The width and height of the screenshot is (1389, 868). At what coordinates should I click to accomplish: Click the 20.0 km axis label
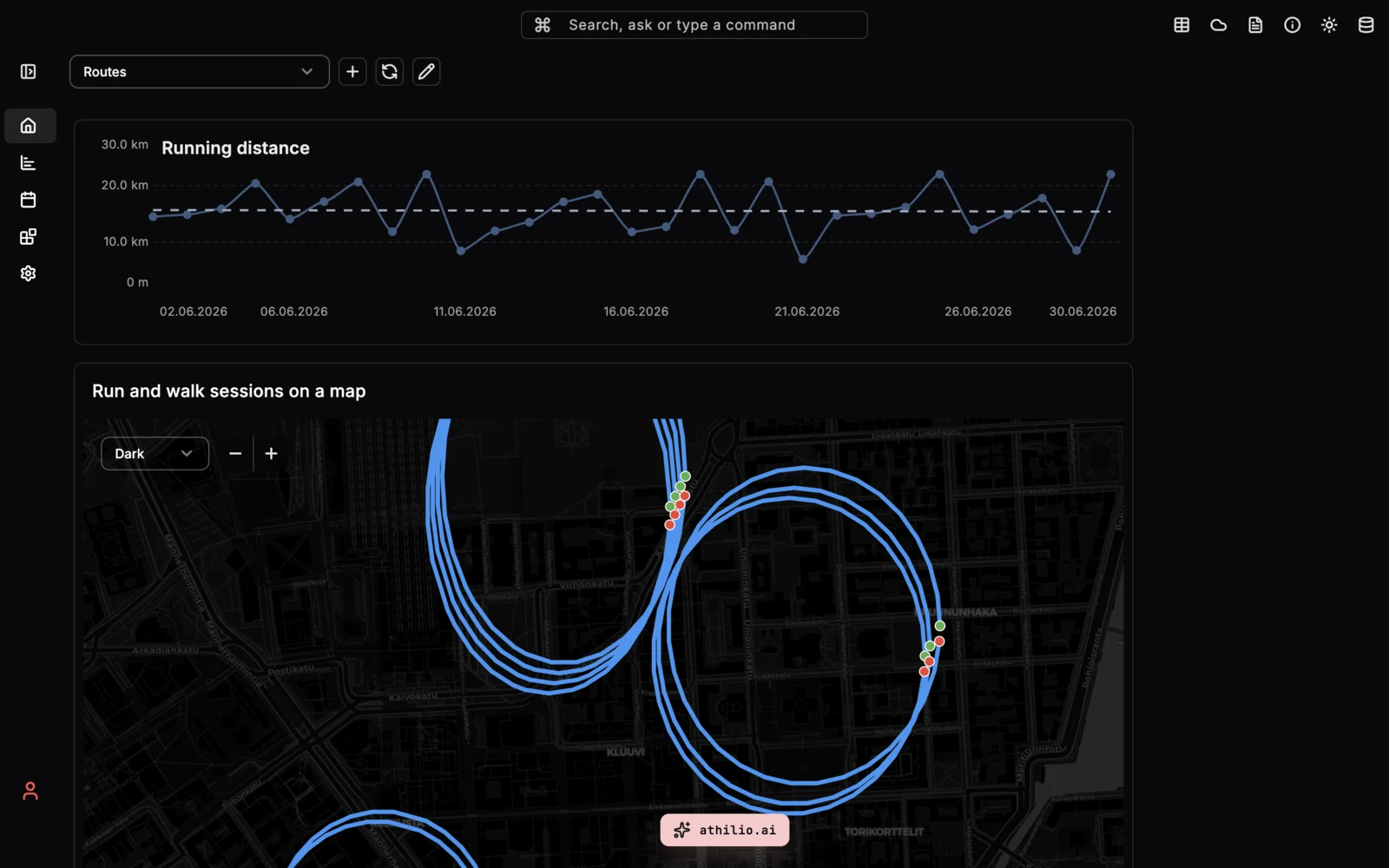click(125, 186)
